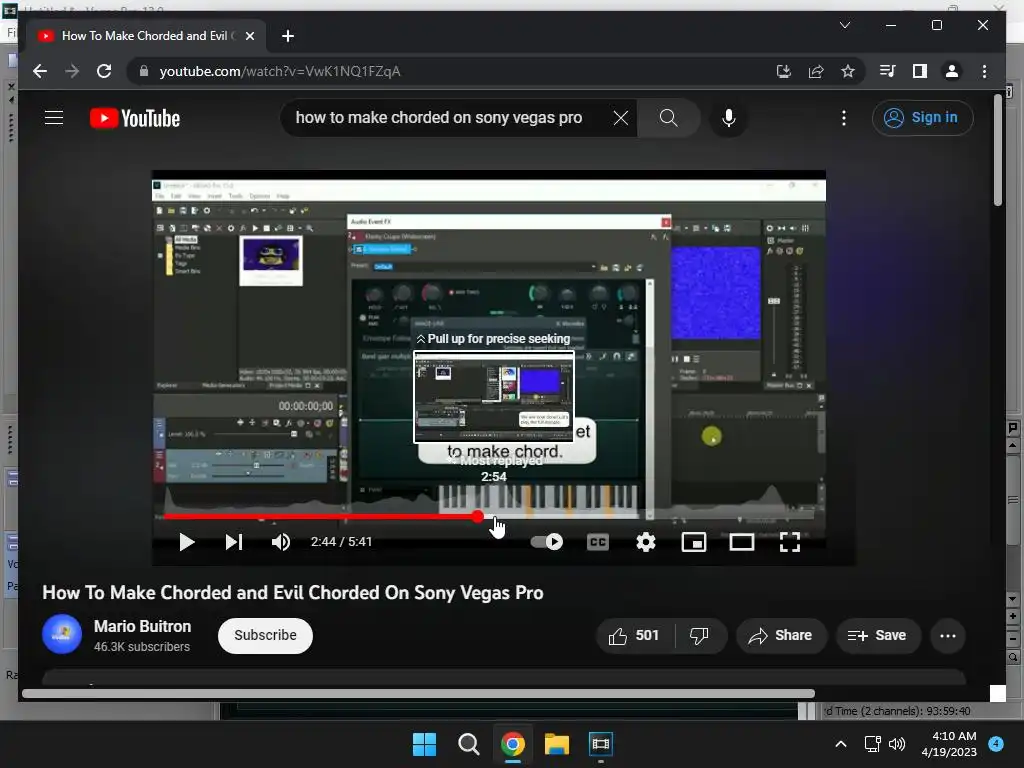Open notifications badge in taskbar
Image resolution: width=1024 pixels, height=768 pixels.
click(x=996, y=743)
